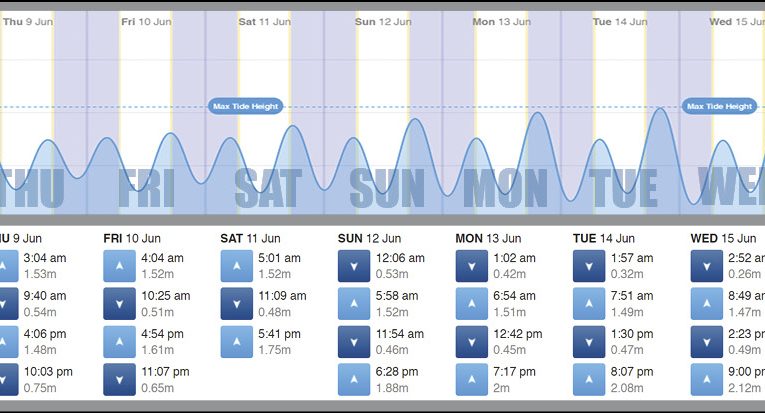Select the Fri 10 Jun chart header
The width and height of the screenshot is (765, 413).
tap(144, 21)
